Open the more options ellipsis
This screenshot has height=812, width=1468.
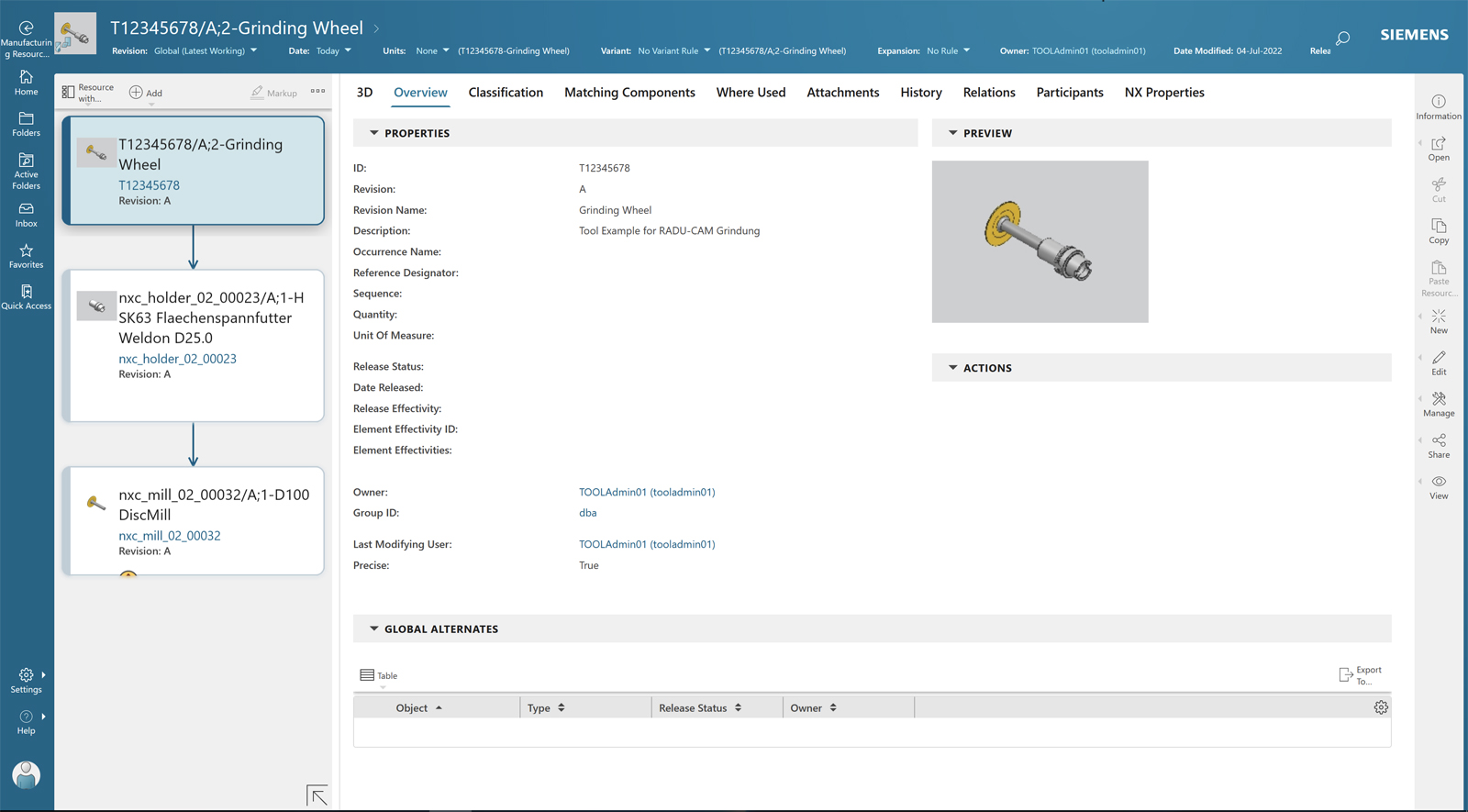[317, 91]
